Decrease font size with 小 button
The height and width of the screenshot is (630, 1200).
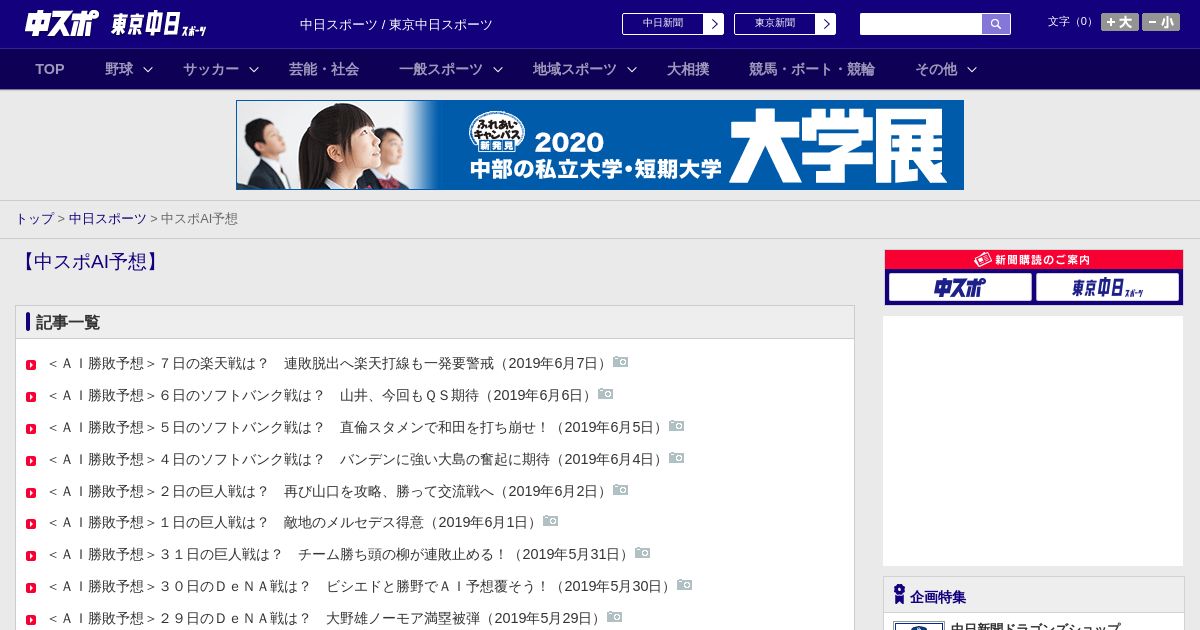1161,22
